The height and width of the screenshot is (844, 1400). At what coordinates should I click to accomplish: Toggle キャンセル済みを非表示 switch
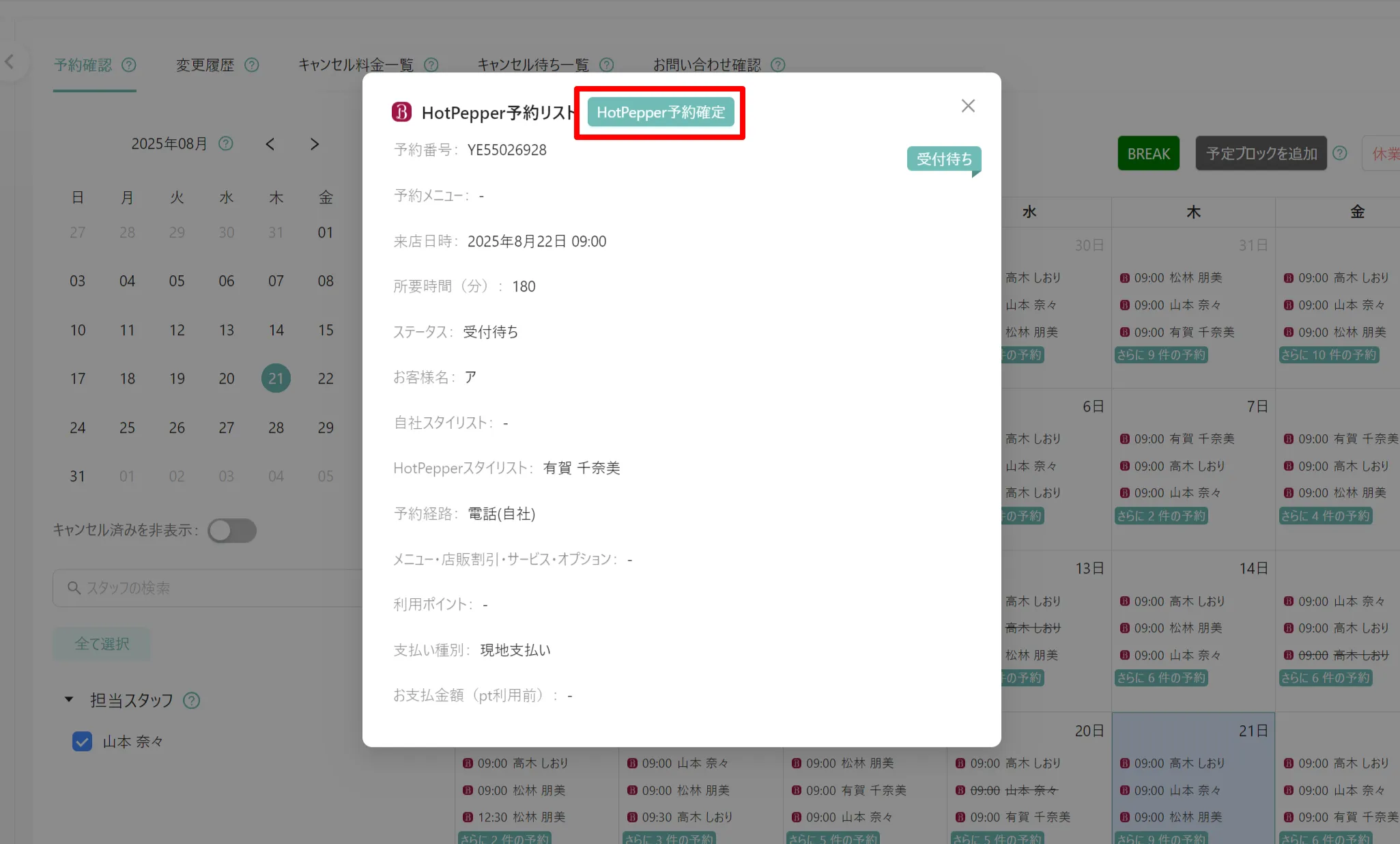tap(232, 531)
